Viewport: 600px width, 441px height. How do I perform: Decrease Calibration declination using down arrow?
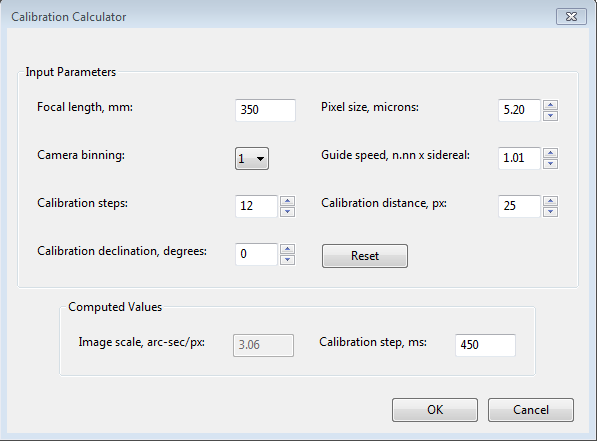point(287,260)
